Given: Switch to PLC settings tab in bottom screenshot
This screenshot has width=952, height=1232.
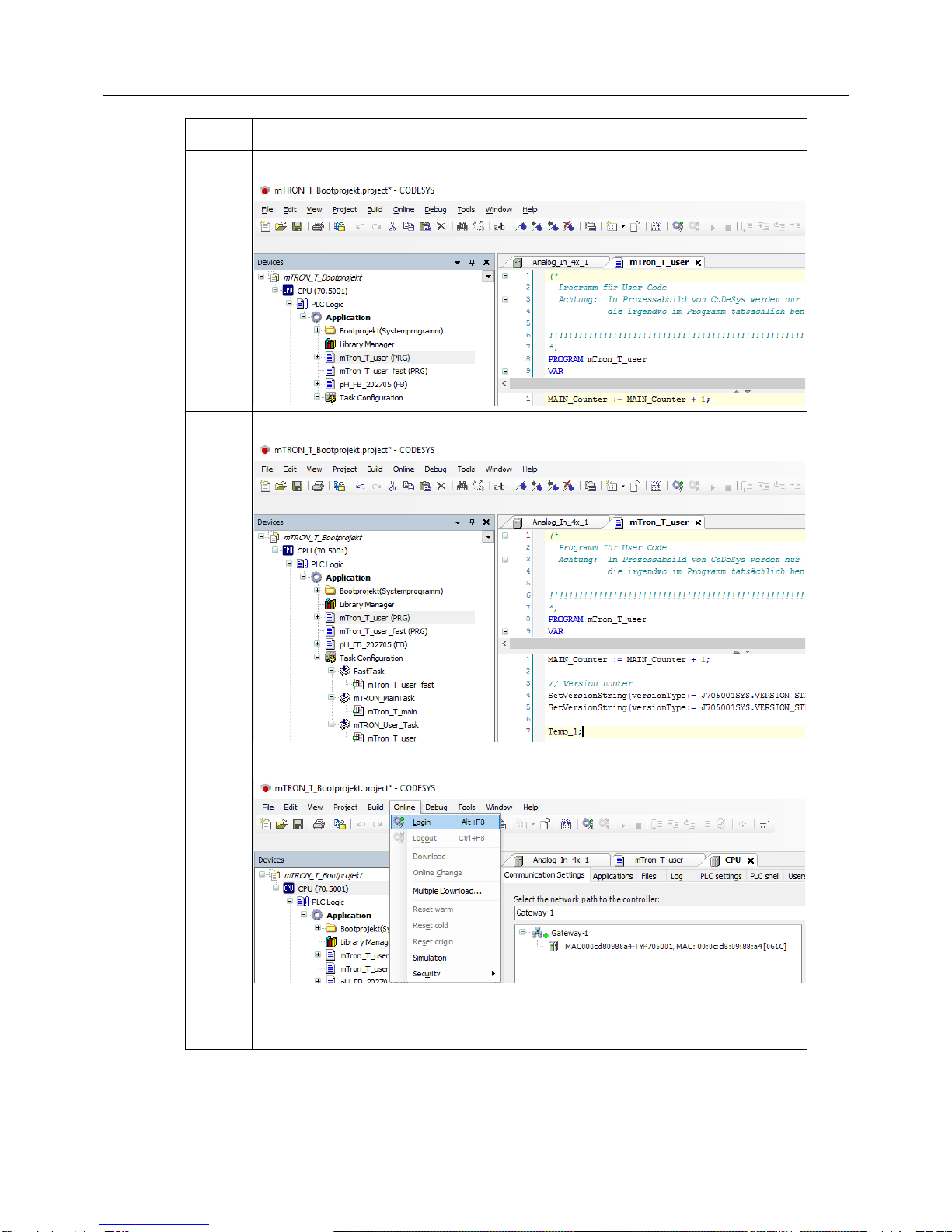Looking at the screenshot, I should click(x=720, y=876).
